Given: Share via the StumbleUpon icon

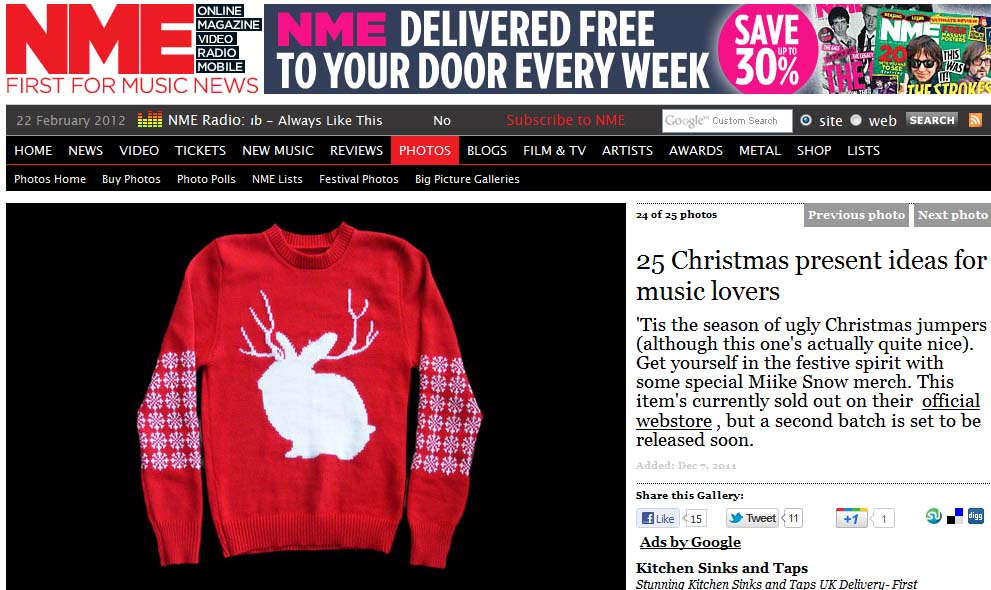Looking at the screenshot, I should click(933, 517).
